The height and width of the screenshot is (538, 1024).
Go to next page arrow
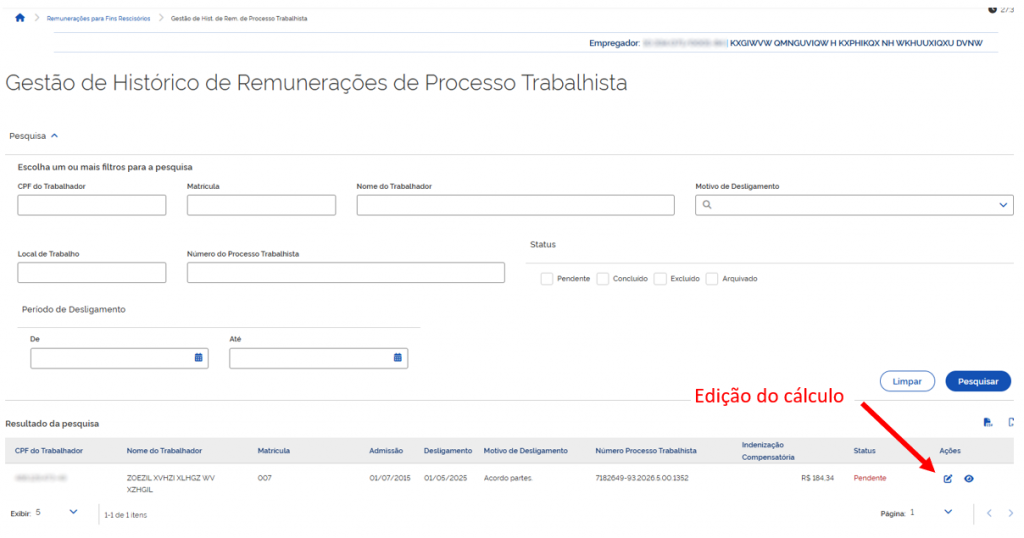pos(1010,513)
